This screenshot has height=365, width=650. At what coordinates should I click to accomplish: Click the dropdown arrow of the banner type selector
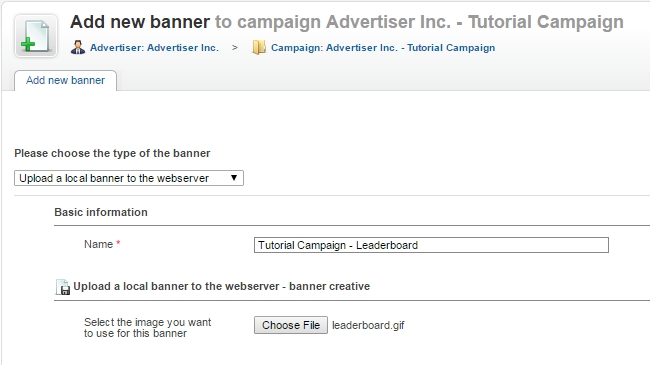pos(234,178)
